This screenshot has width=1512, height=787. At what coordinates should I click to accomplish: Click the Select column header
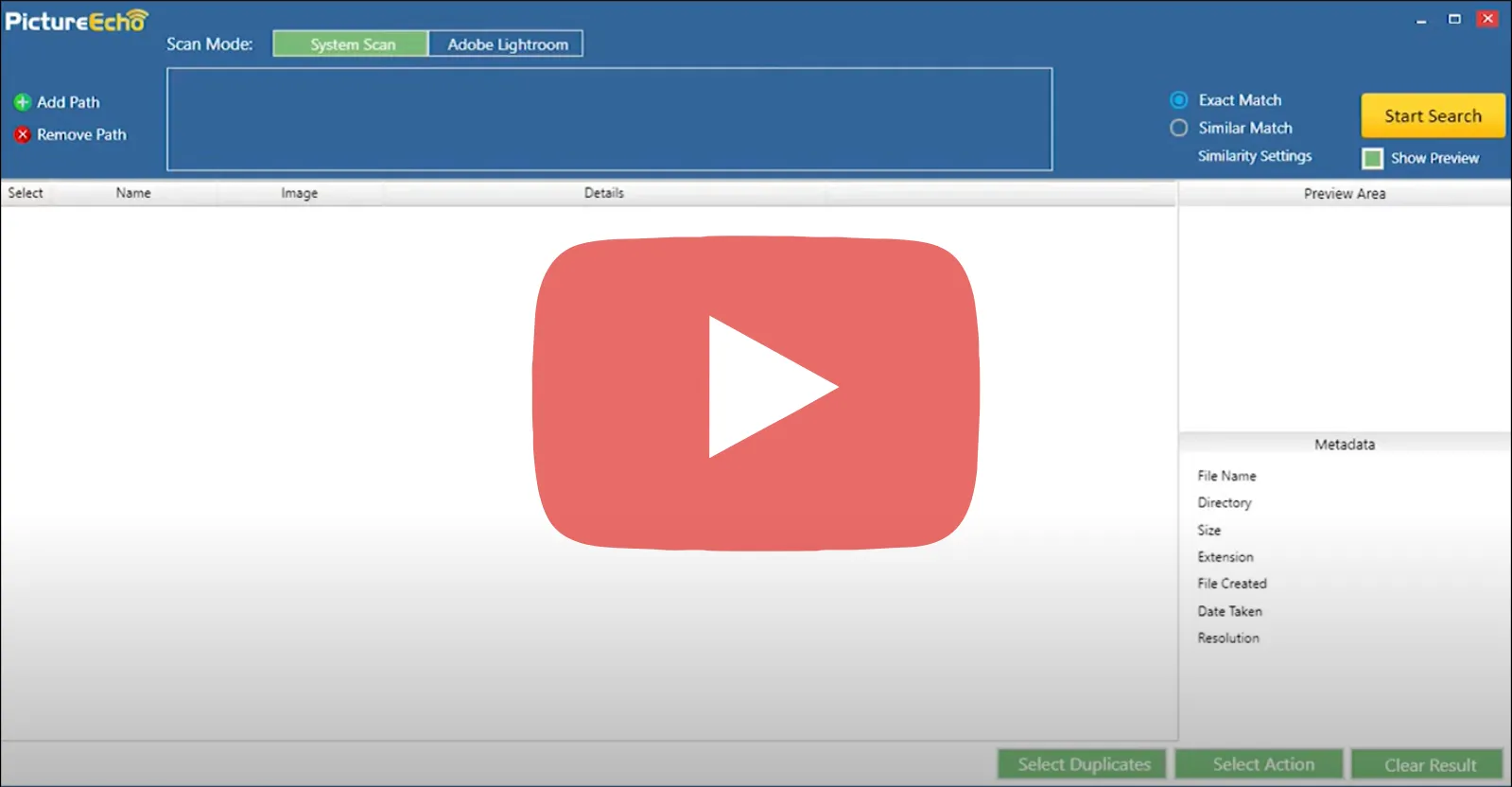pyautogui.click(x=26, y=193)
